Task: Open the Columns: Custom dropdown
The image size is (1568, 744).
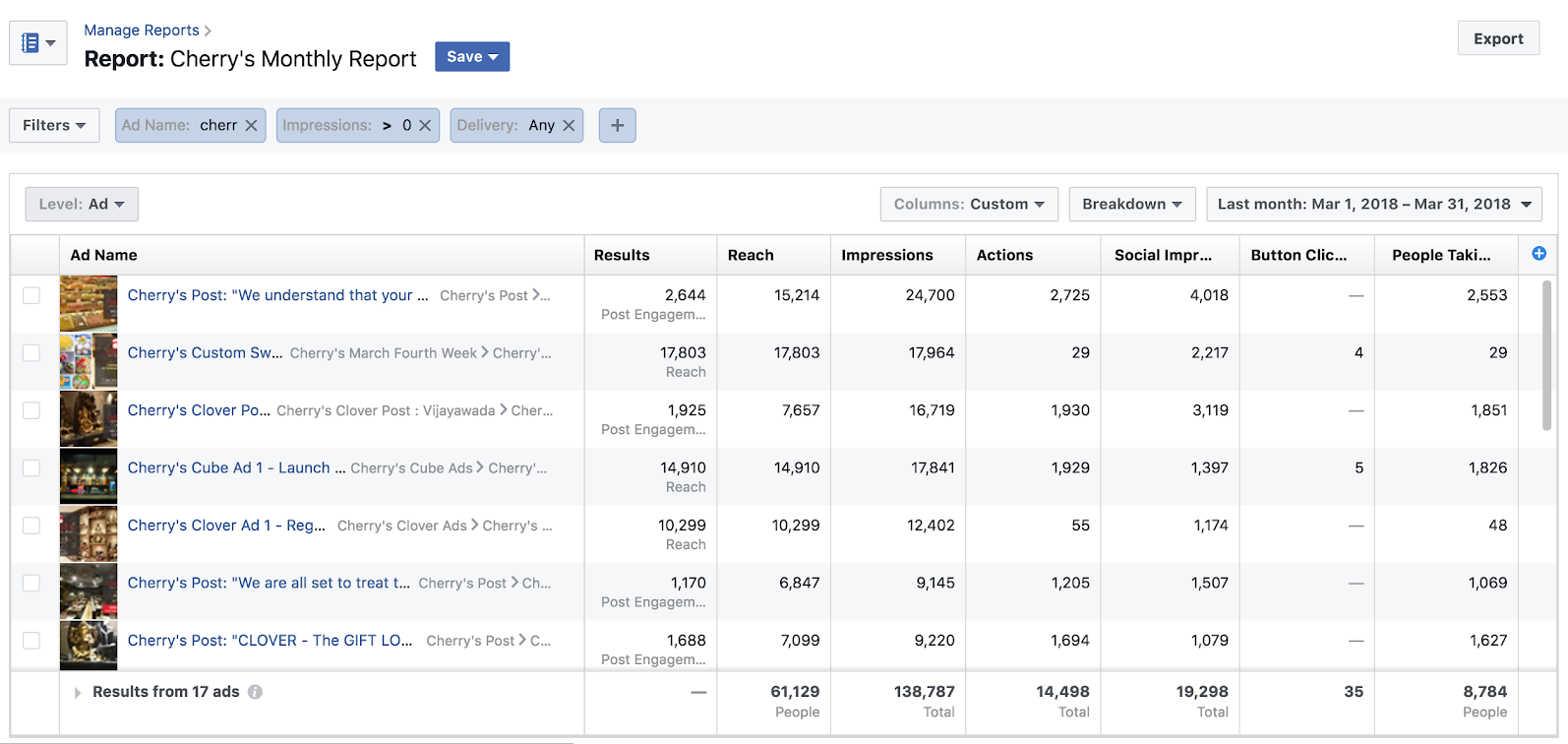Action: (968, 205)
